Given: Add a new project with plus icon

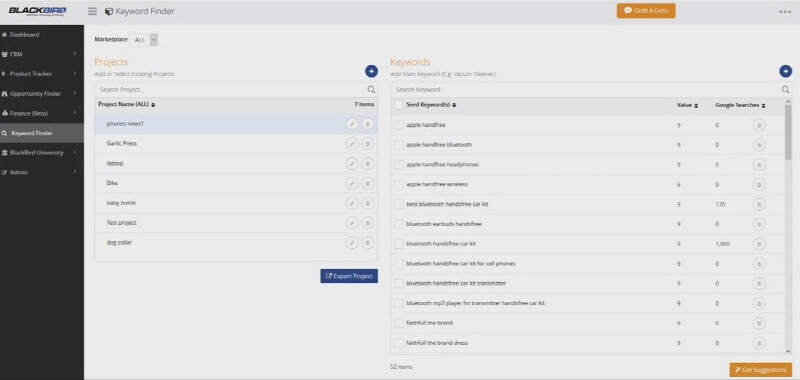Looking at the screenshot, I should point(371,71).
